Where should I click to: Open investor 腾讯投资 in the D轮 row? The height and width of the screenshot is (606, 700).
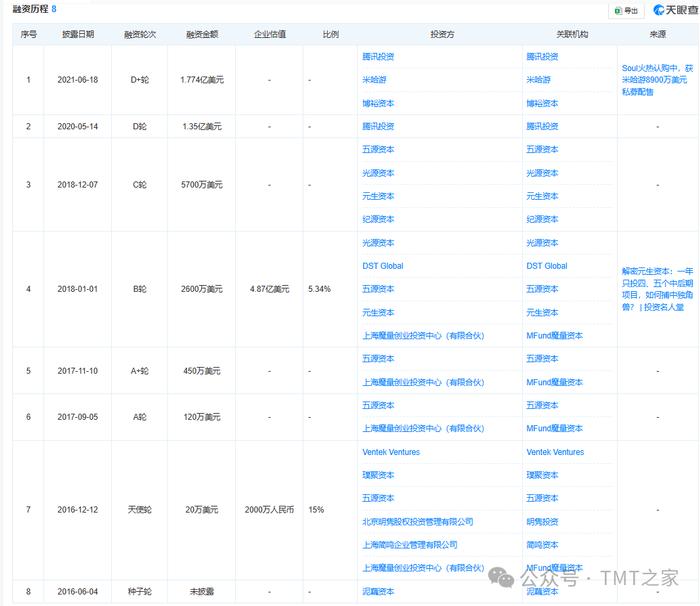click(x=378, y=126)
